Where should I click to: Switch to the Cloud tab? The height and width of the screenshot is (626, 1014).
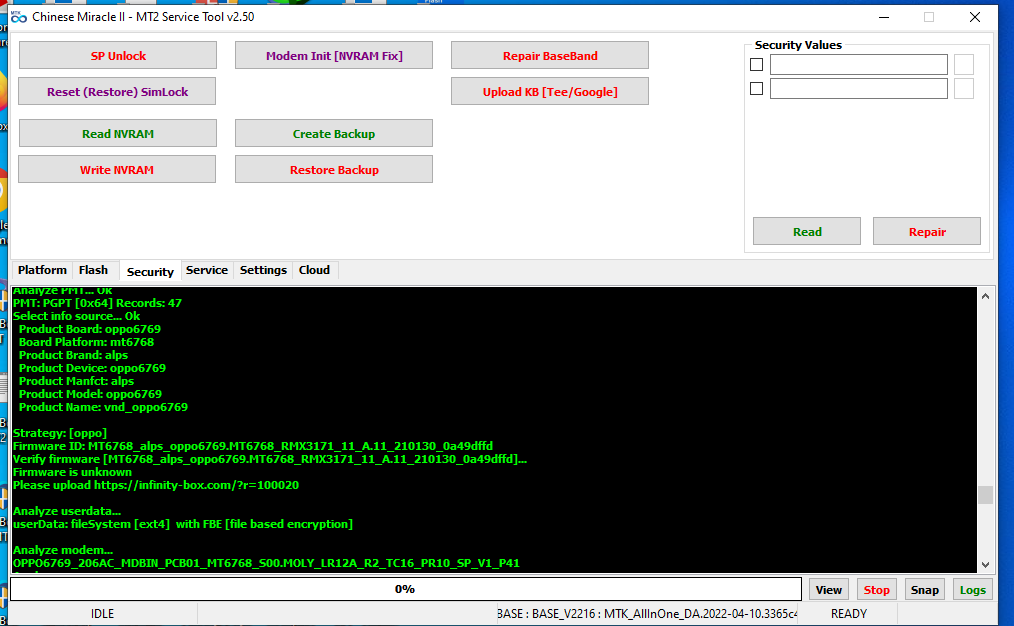[x=314, y=270]
